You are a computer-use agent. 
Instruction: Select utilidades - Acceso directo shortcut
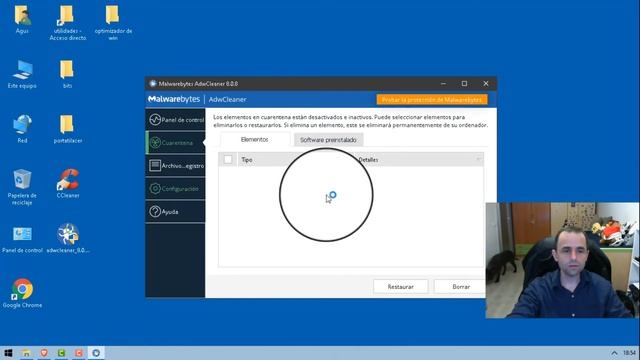pyautogui.click(x=67, y=23)
